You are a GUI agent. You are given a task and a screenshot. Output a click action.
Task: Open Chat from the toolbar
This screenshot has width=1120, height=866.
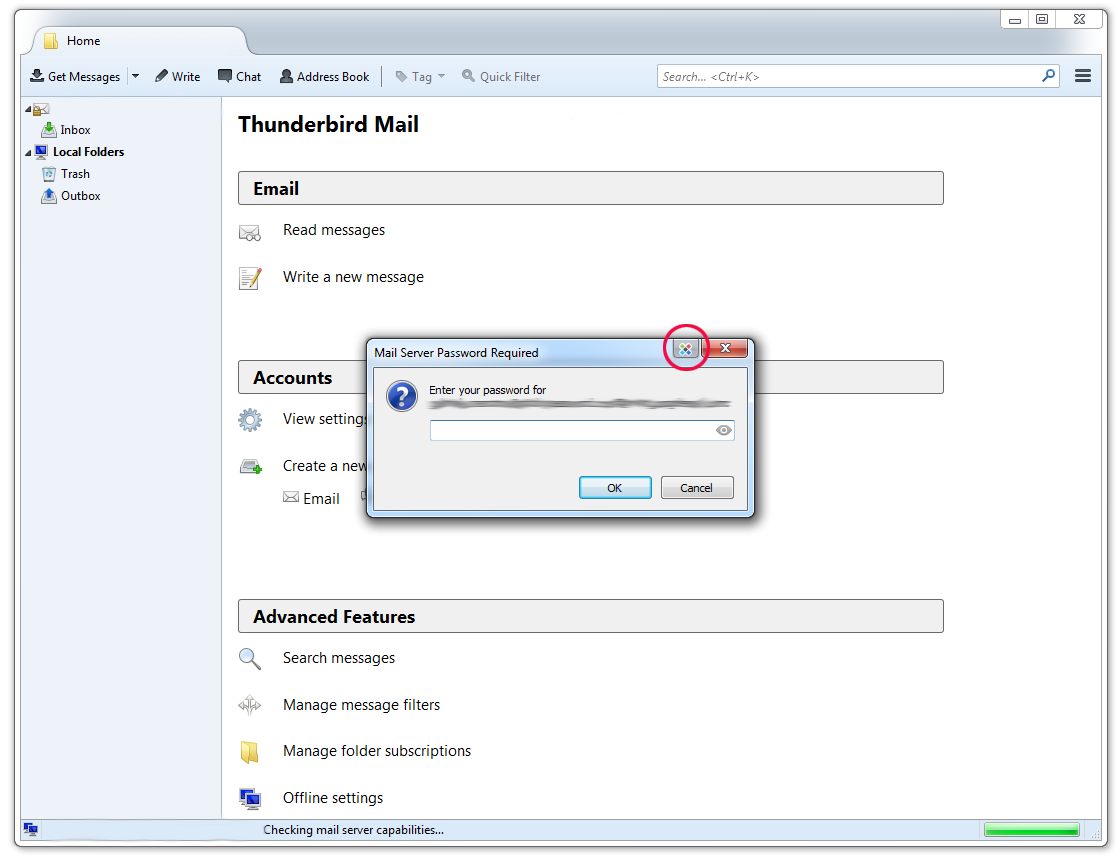click(x=239, y=76)
